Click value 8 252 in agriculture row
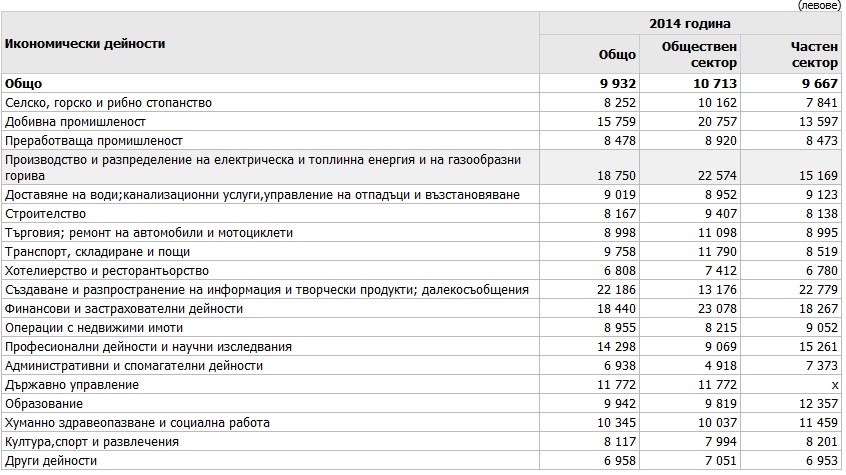 [620, 103]
